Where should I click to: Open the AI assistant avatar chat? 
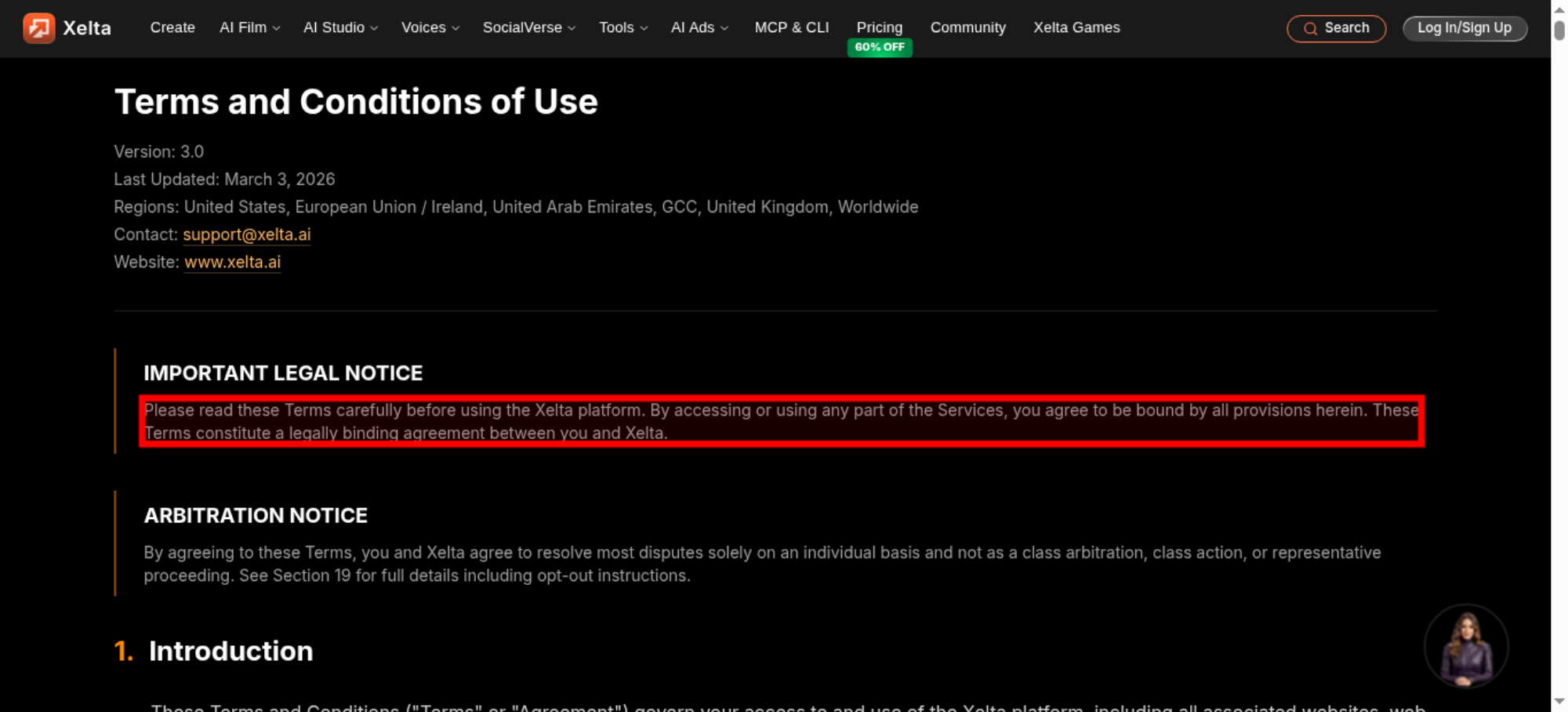[x=1466, y=646]
